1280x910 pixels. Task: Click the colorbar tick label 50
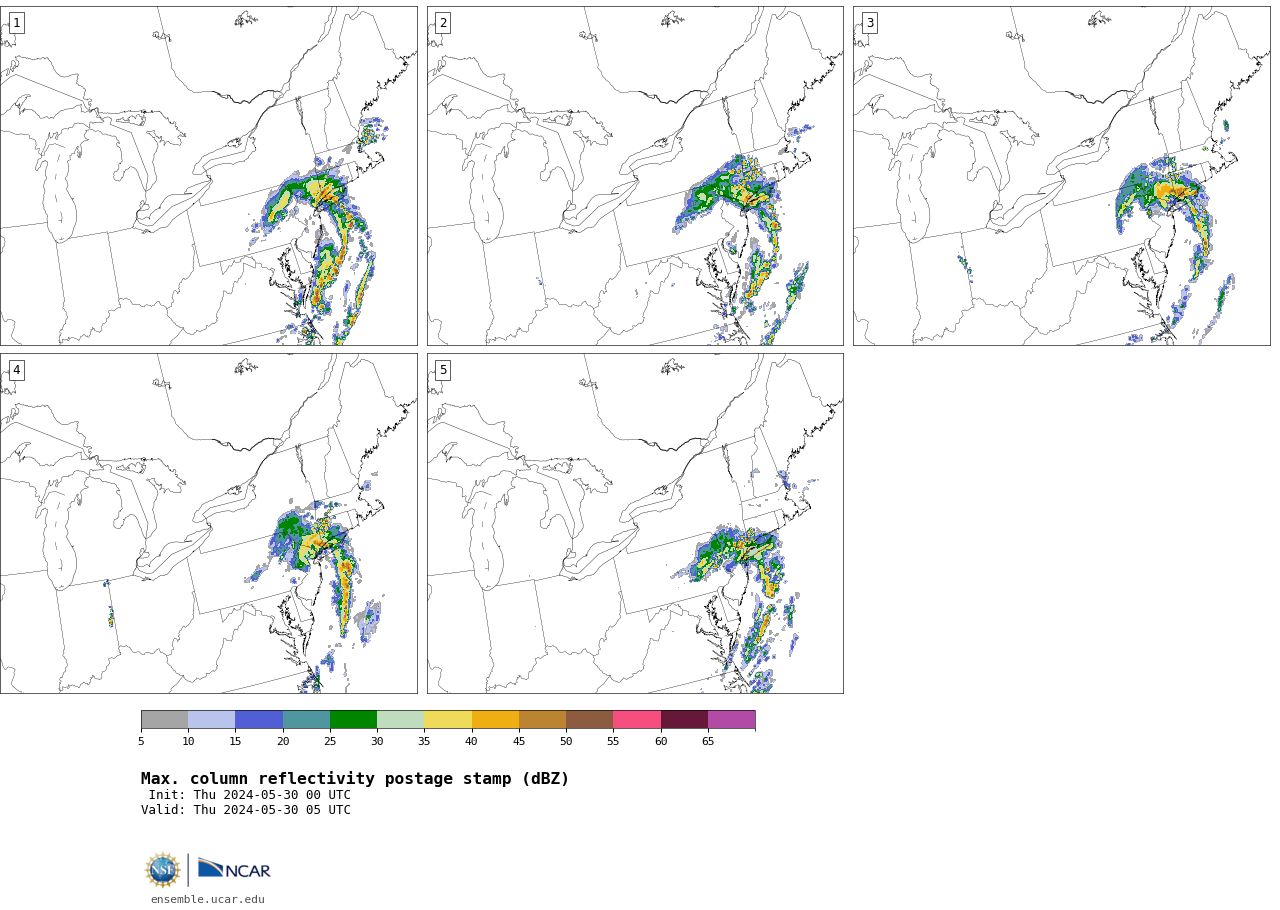[x=566, y=742]
